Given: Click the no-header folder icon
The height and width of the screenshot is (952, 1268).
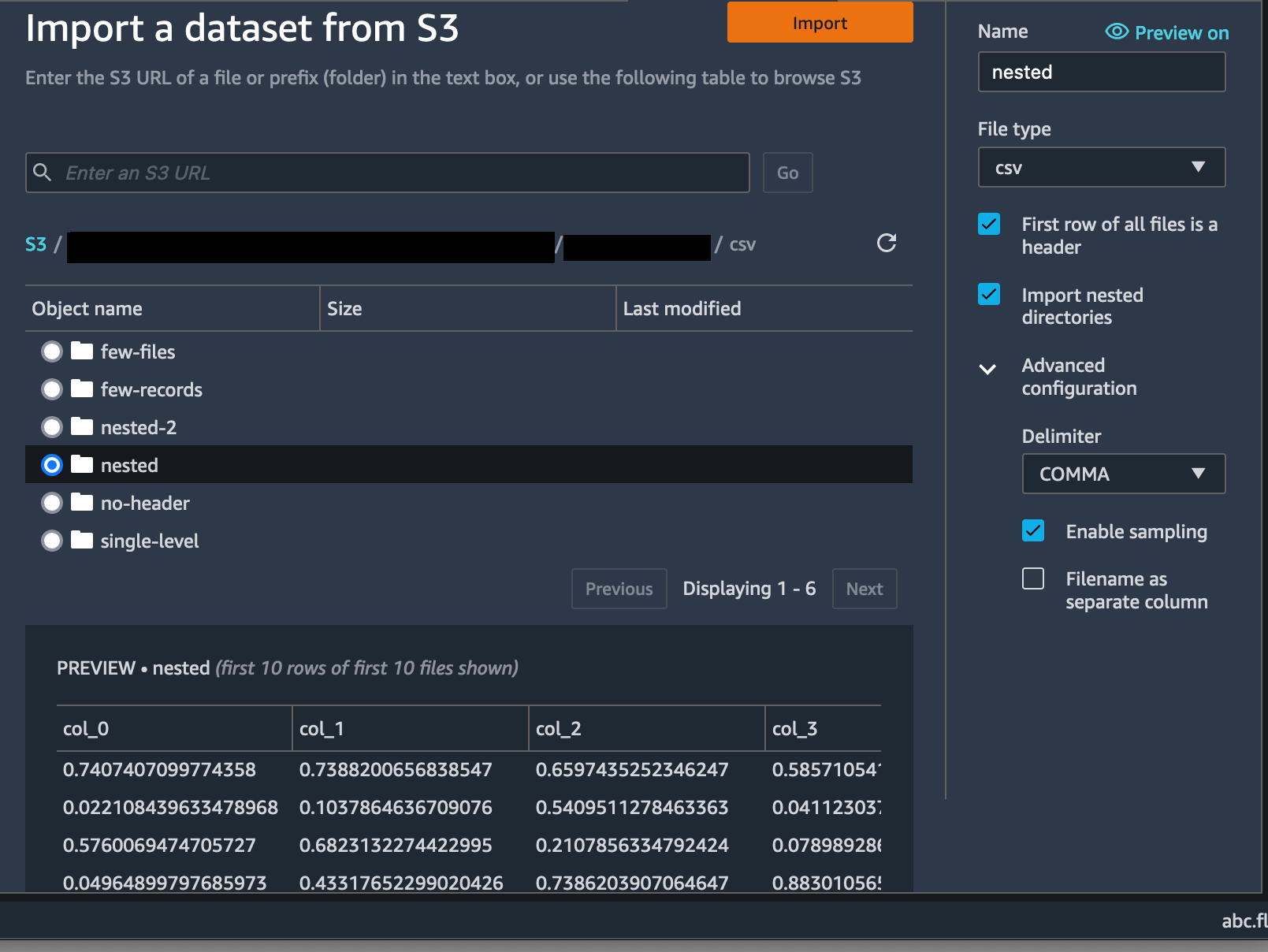Looking at the screenshot, I should coord(82,503).
